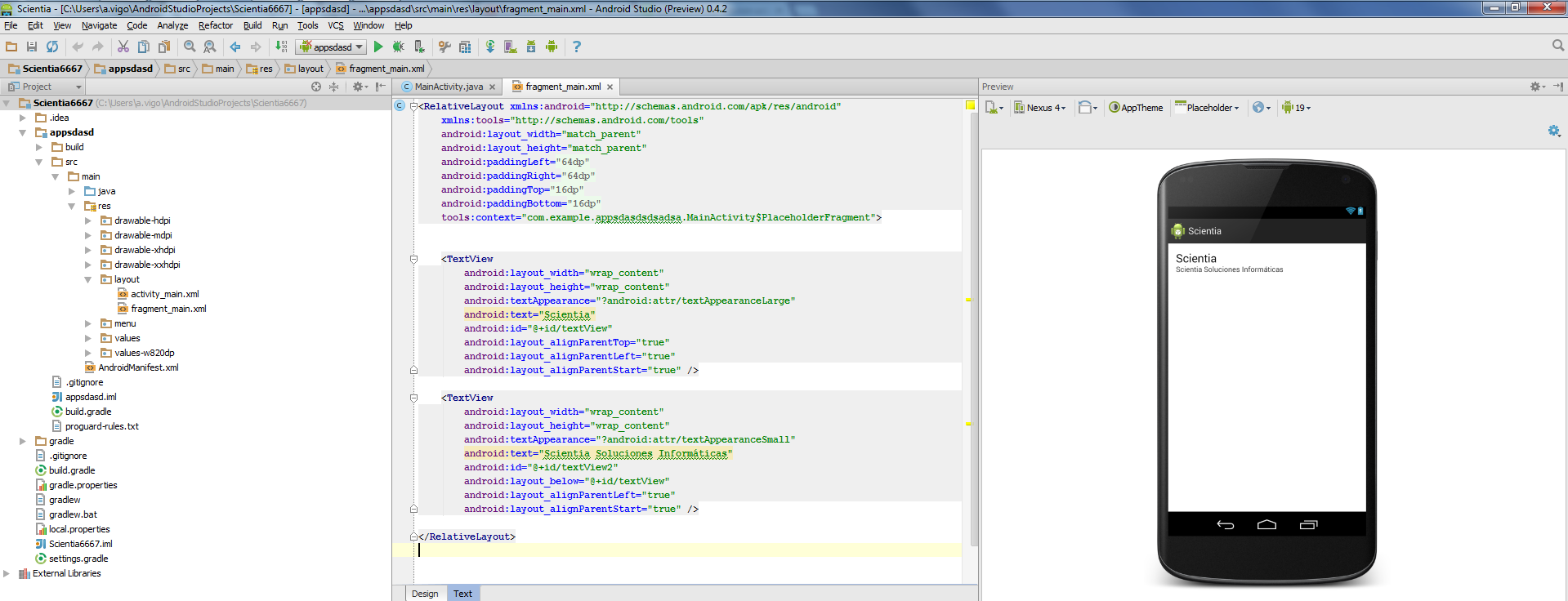1568x601 pixels.
Task: Open the AVD Manager icon
Action: [511, 47]
